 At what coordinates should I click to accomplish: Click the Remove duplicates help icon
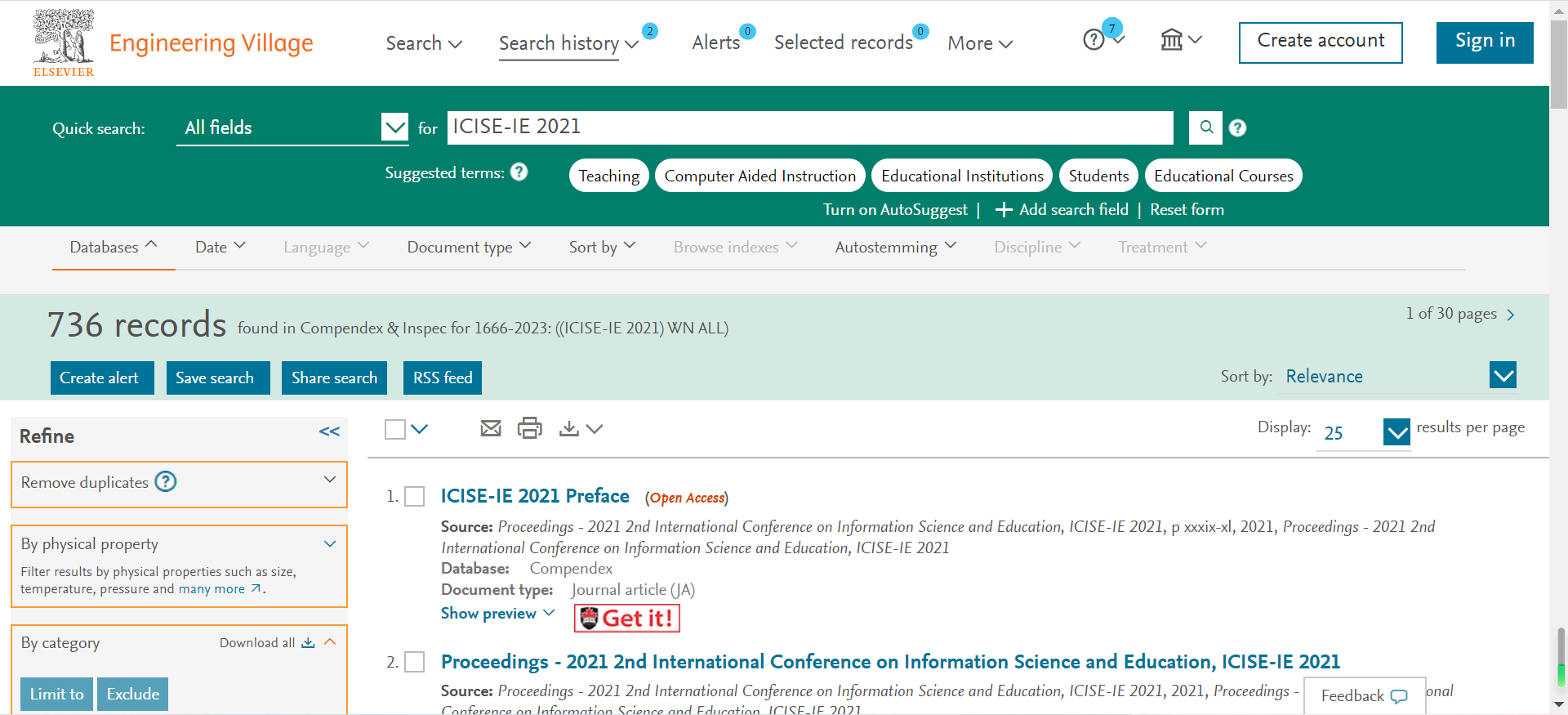[x=166, y=482]
